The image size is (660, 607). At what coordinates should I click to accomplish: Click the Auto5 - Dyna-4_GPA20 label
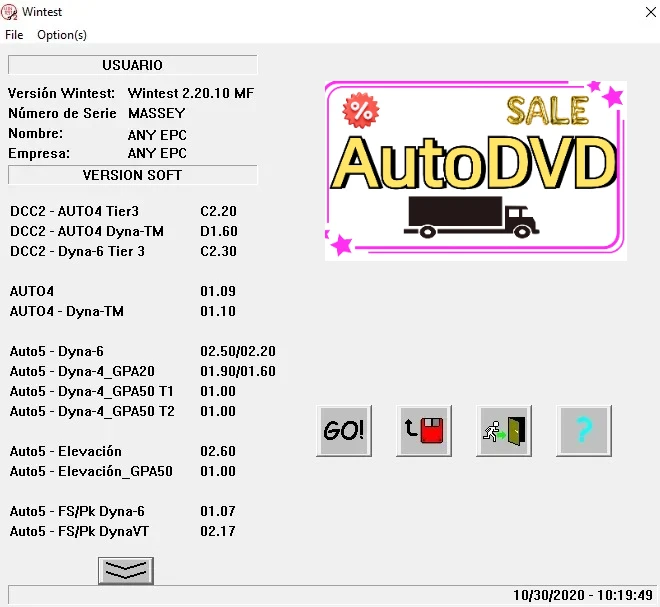[x=82, y=371]
